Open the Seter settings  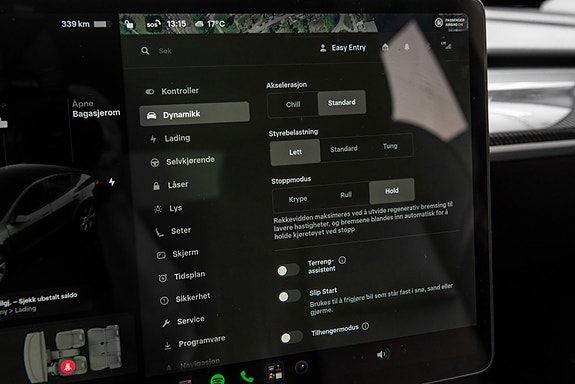click(173, 231)
